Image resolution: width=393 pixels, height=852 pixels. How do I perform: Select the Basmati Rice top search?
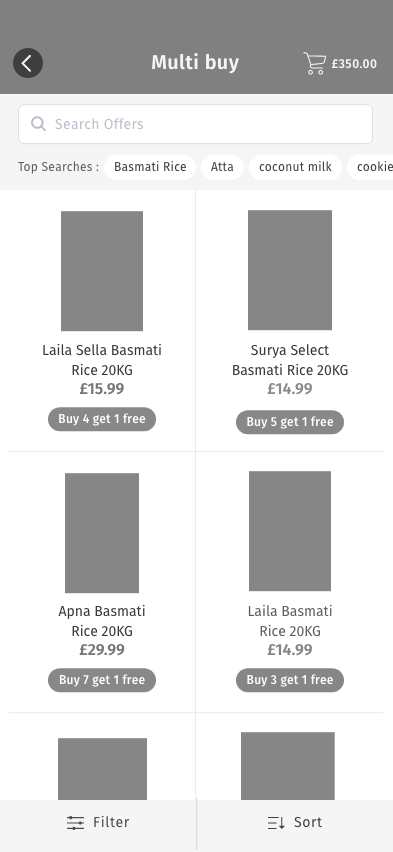click(150, 167)
